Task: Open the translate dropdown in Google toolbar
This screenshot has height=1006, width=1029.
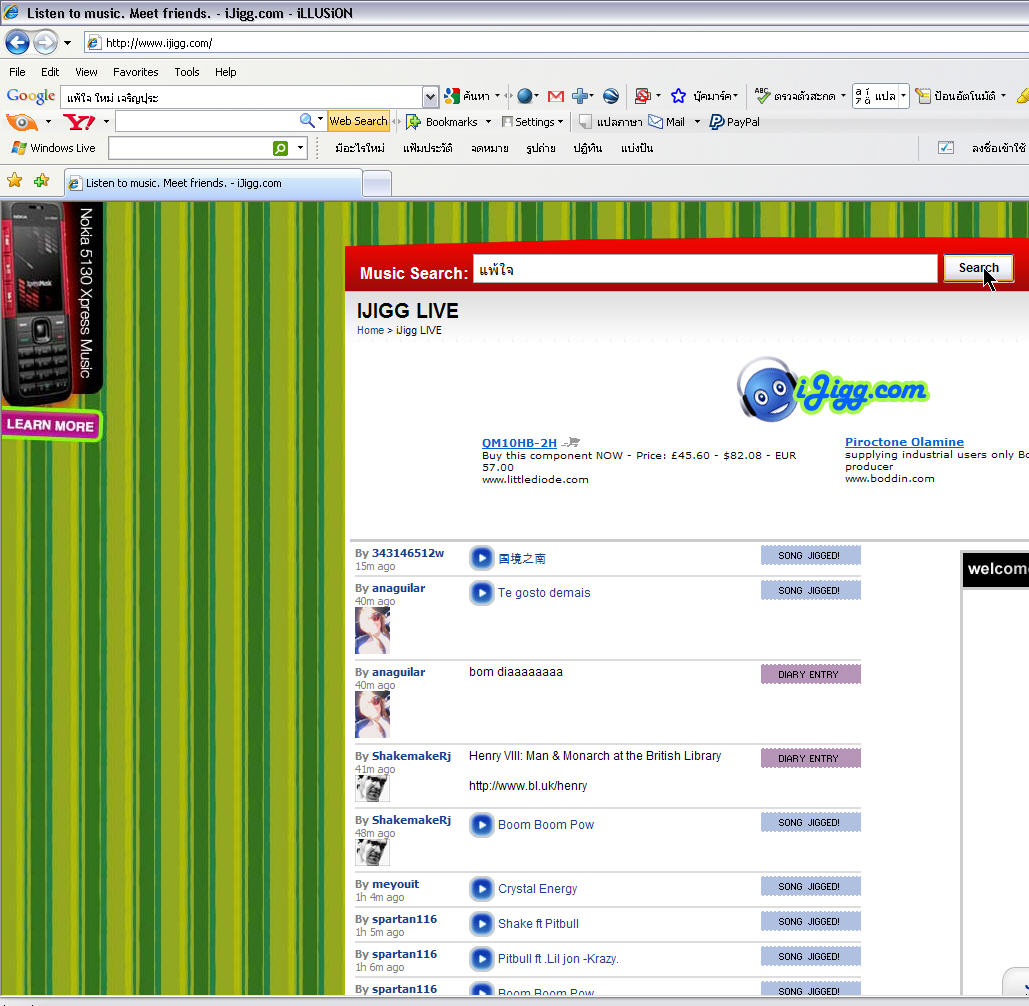Action: (903, 96)
